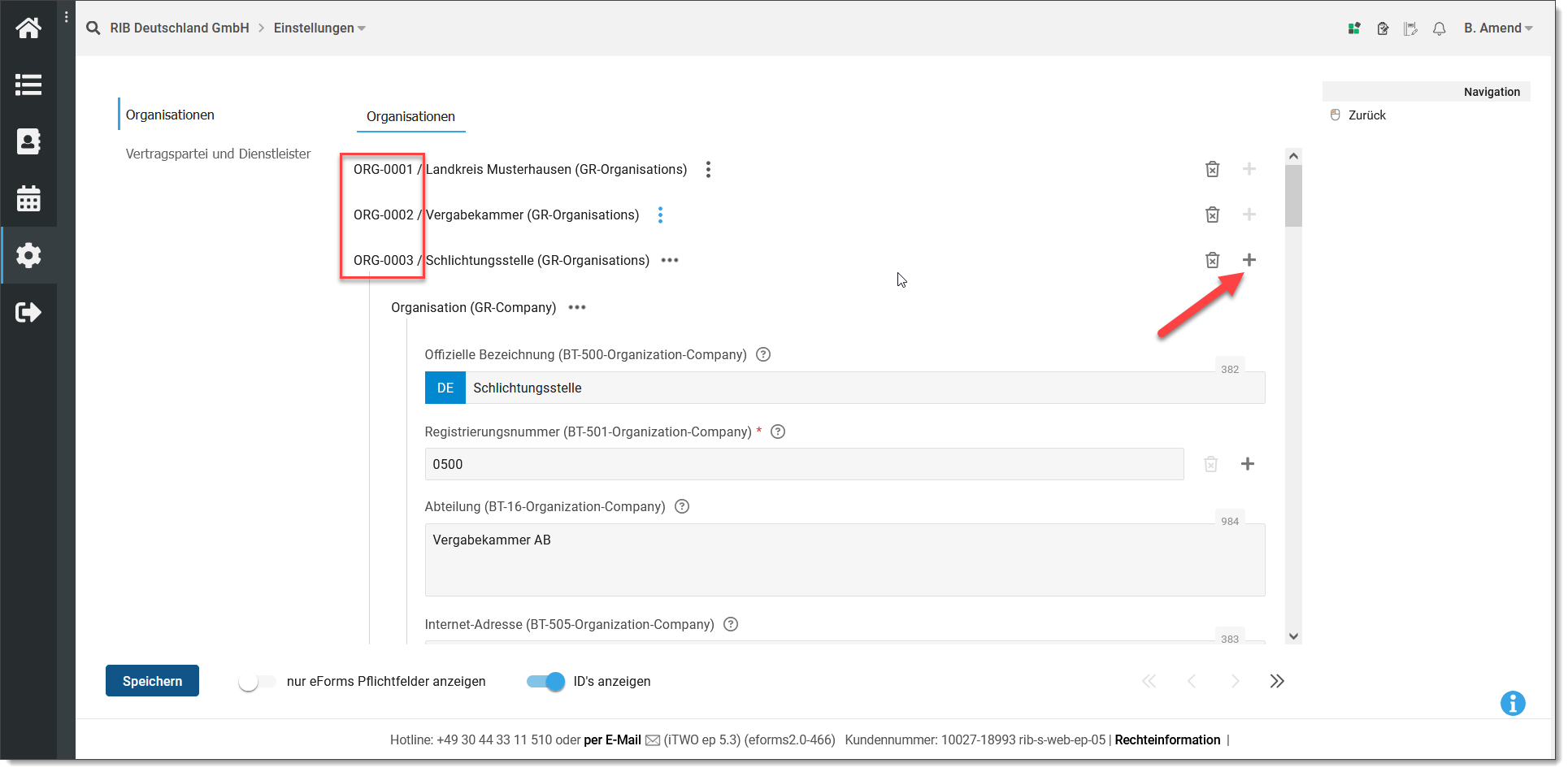The image size is (1568, 772).
Task: Click the Registrierungsnummer input field
Action: tap(803, 464)
